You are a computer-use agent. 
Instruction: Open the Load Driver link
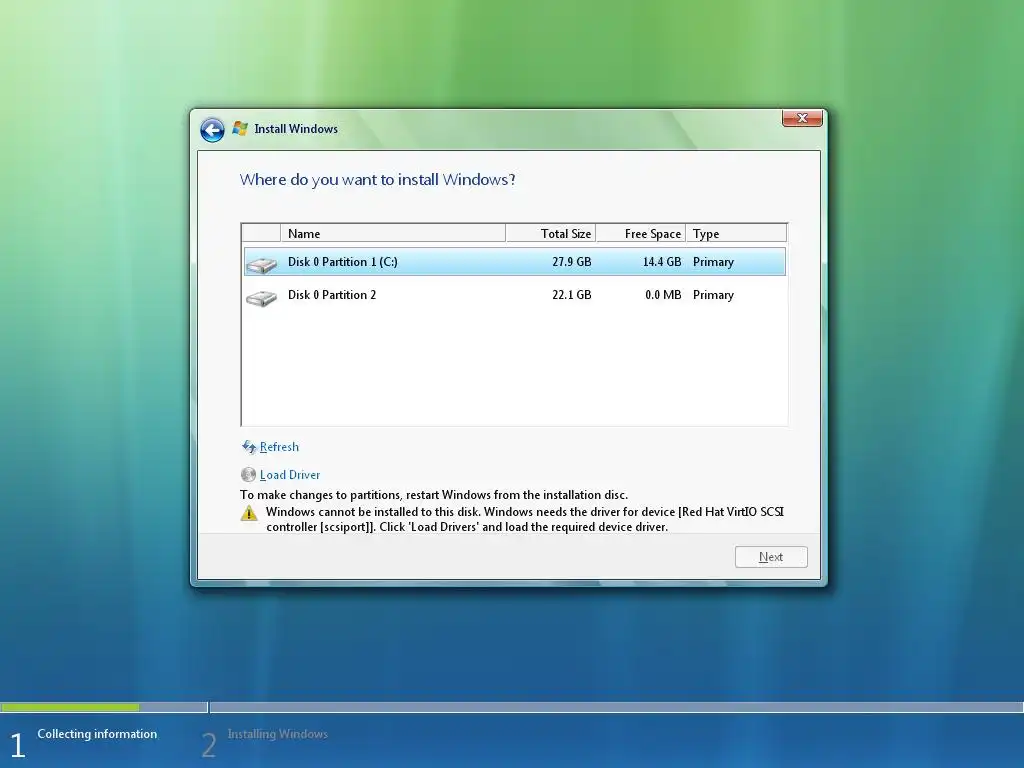[290, 475]
